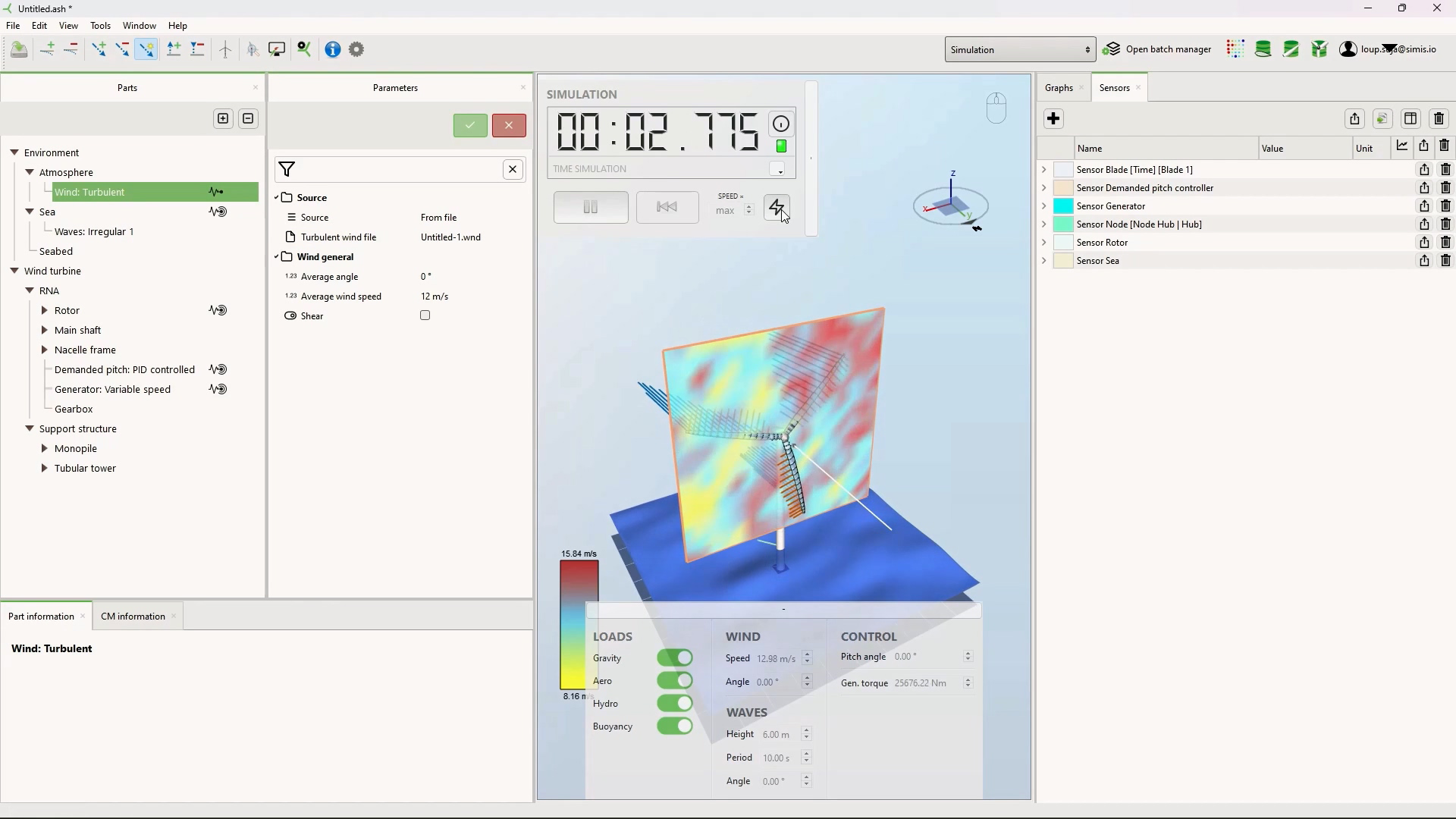Expand the Sensor Sea row
The width and height of the screenshot is (1456, 819).
pyautogui.click(x=1044, y=261)
